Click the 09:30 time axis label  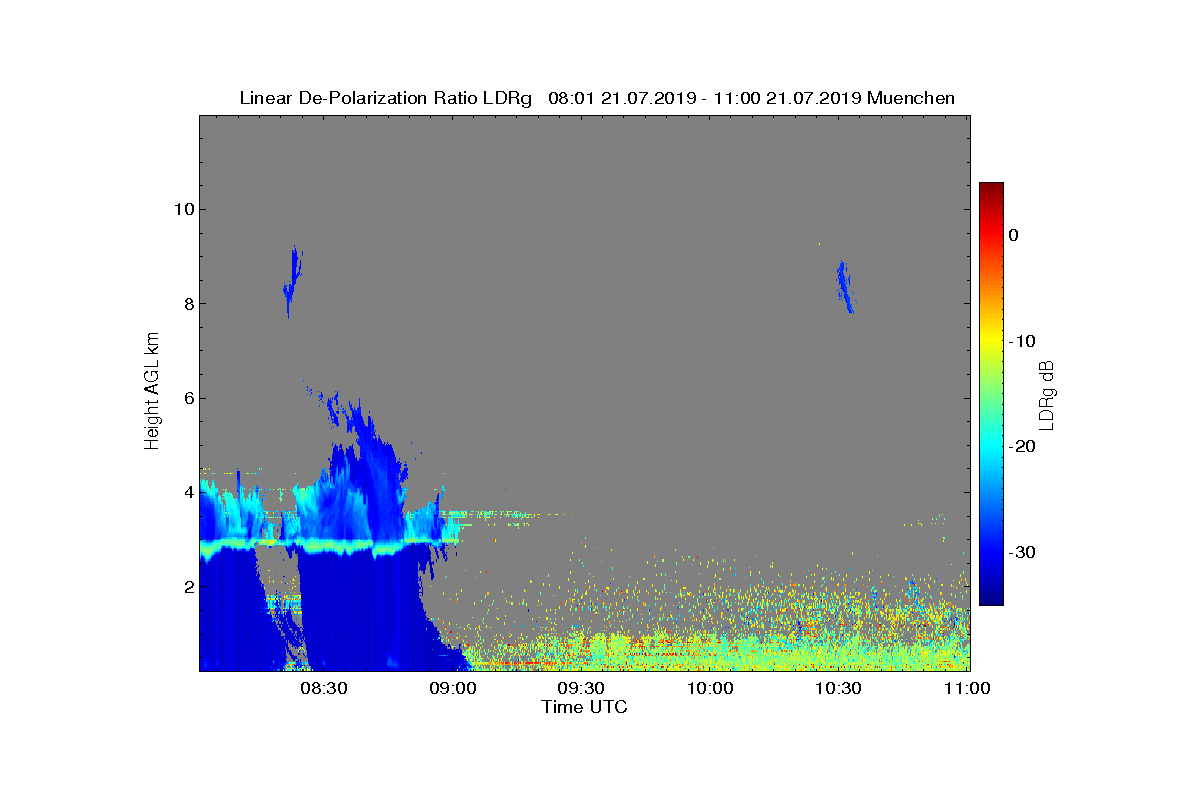point(582,688)
